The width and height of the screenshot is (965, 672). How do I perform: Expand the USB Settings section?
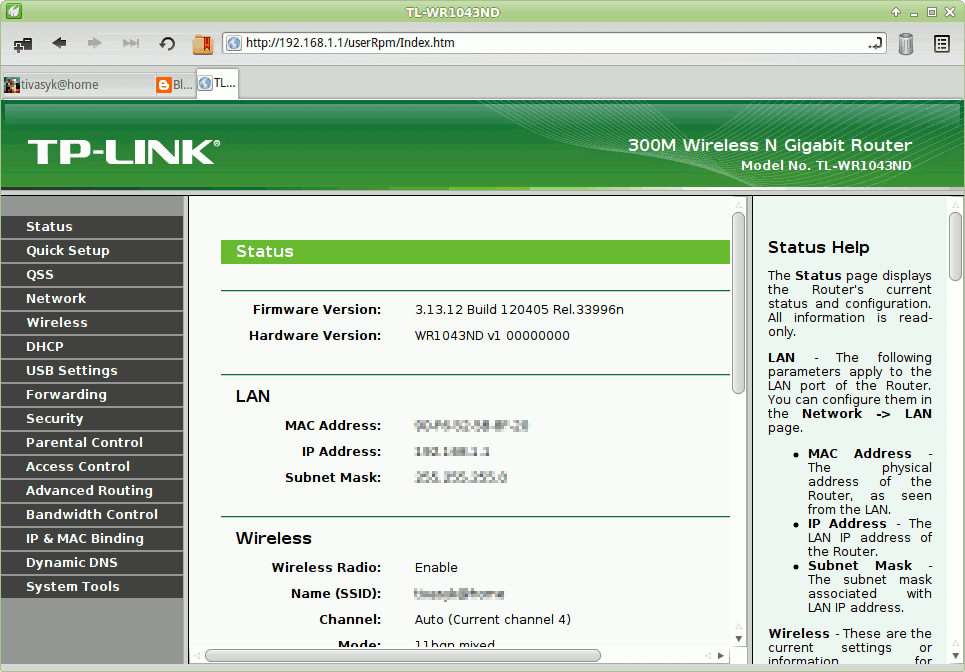[92, 370]
